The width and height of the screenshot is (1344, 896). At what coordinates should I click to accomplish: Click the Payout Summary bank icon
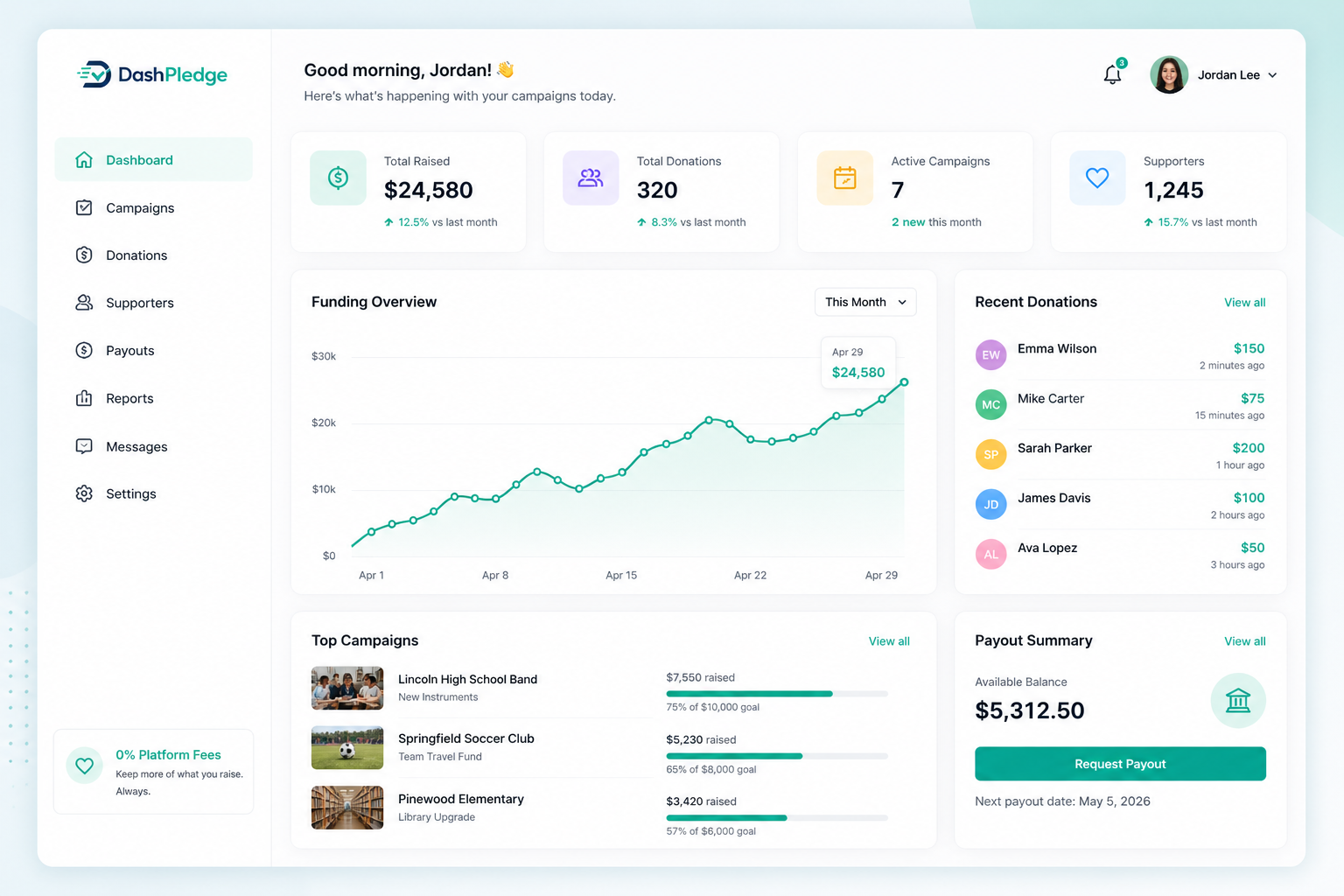1238,701
